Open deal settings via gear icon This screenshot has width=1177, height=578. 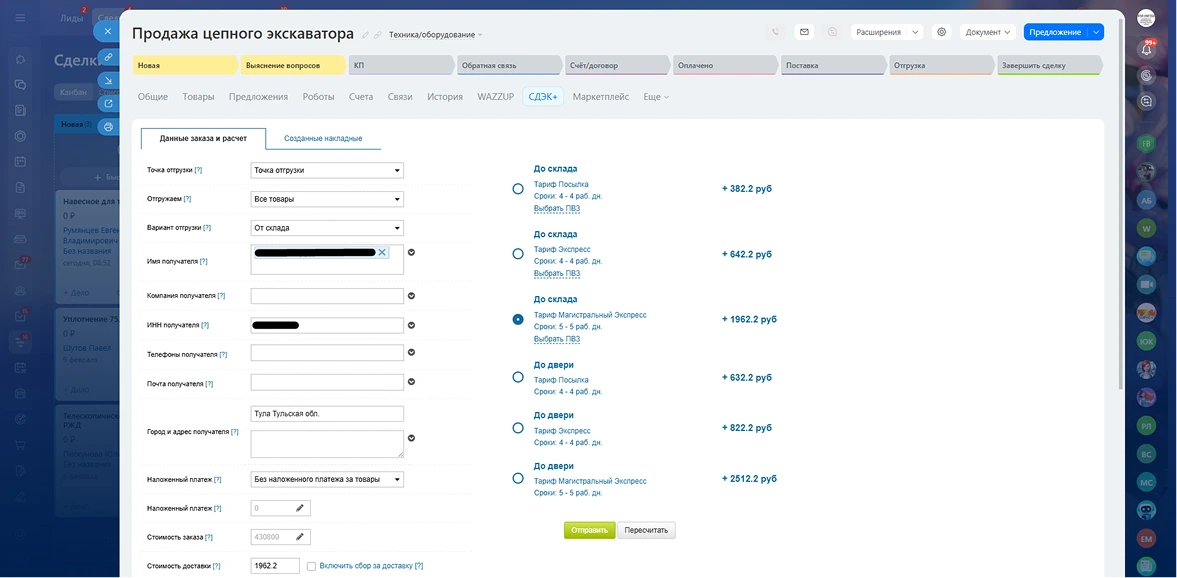(x=941, y=32)
